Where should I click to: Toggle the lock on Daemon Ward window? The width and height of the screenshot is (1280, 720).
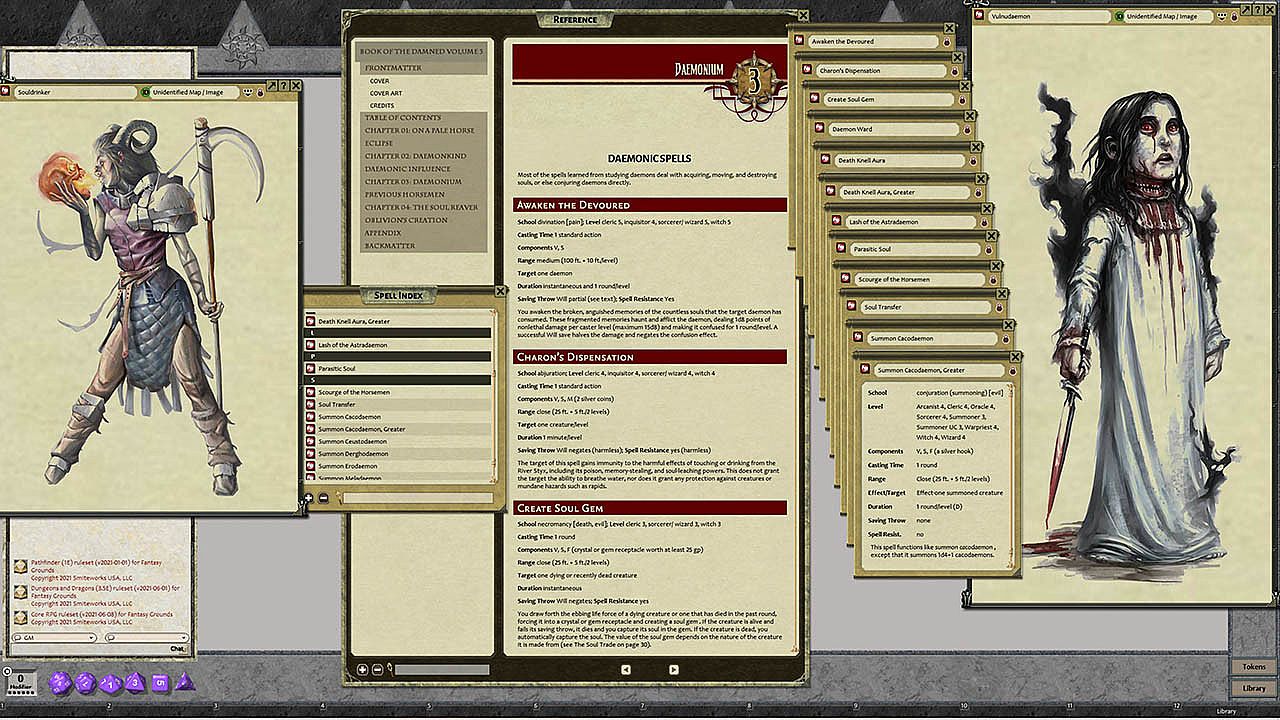(x=968, y=130)
